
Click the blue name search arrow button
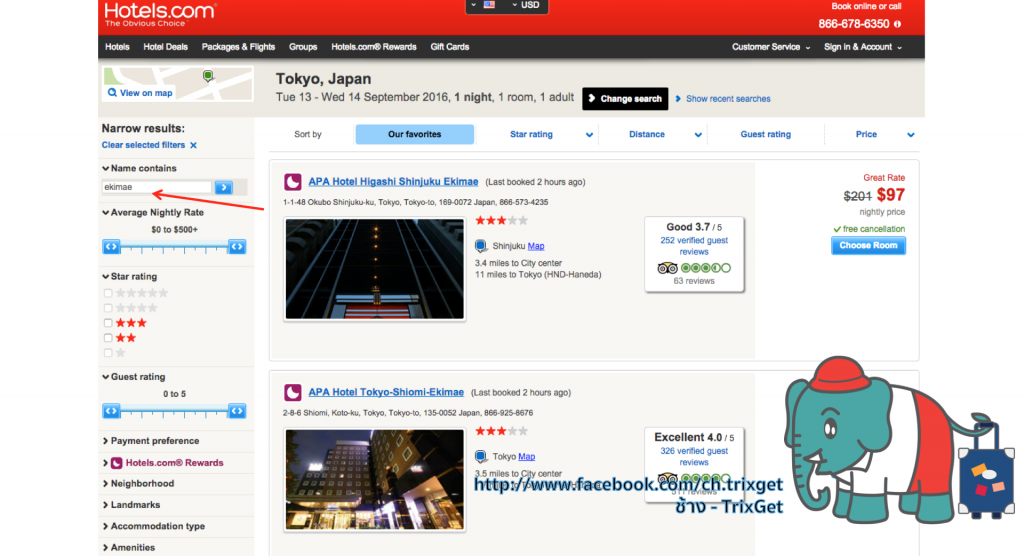pos(224,187)
